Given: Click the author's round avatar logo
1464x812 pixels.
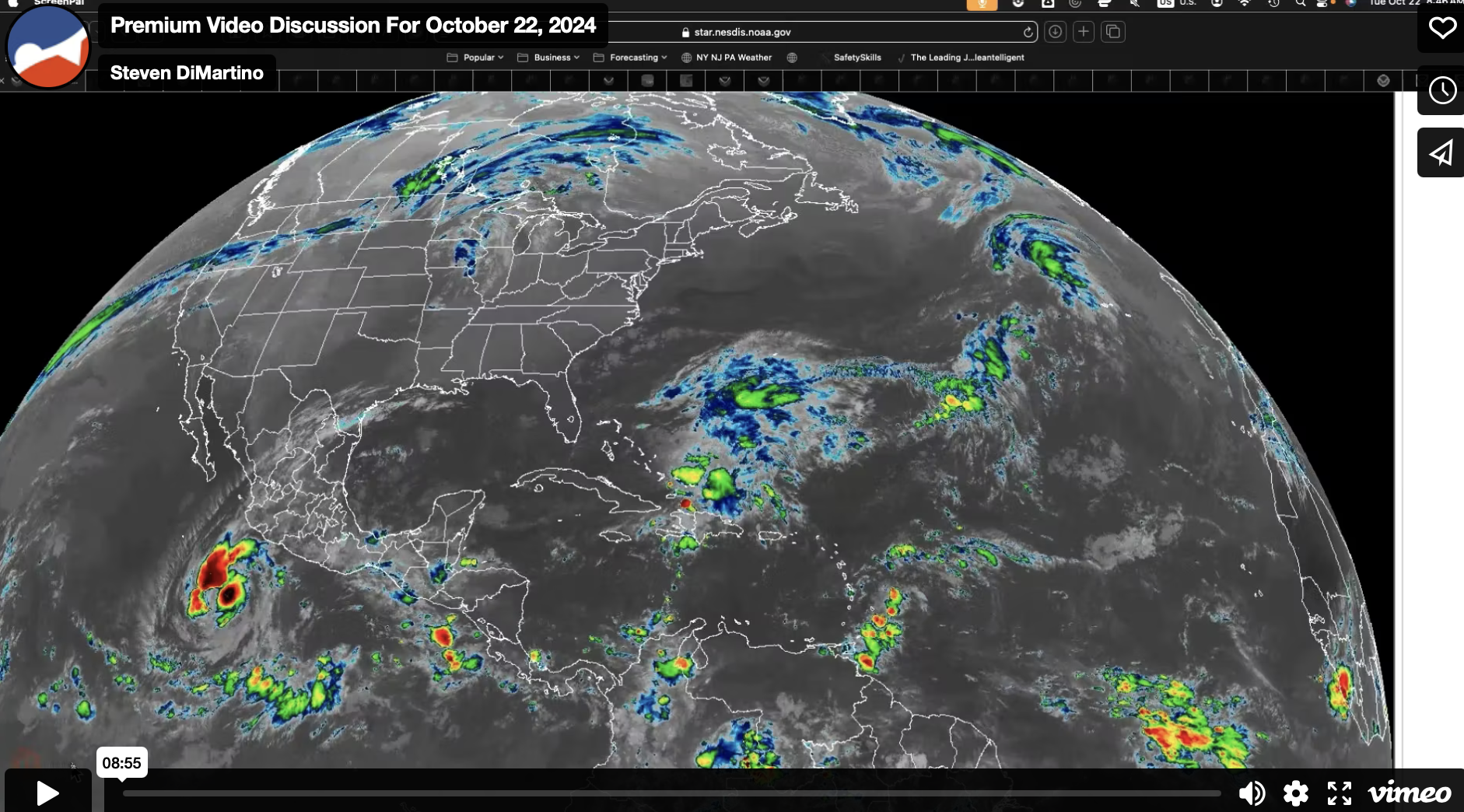Looking at the screenshot, I should pos(48,46).
